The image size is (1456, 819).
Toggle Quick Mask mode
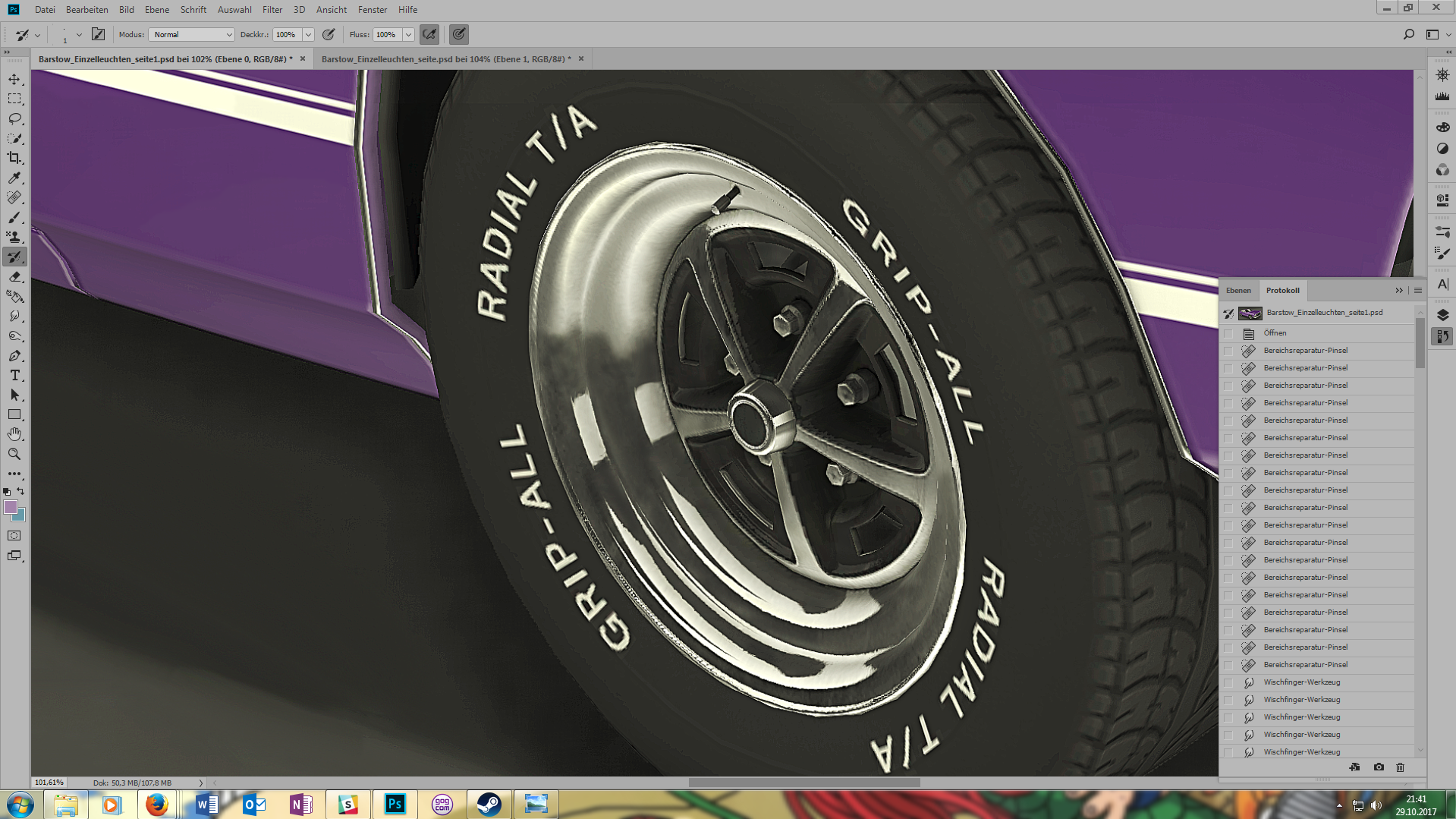(x=14, y=536)
